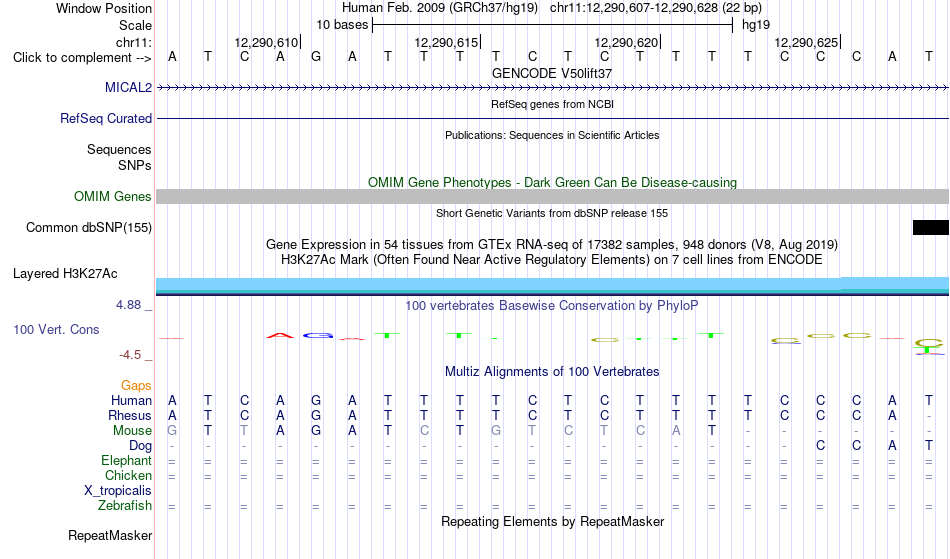
Task: Click the Human species row label
Action: click(x=131, y=400)
